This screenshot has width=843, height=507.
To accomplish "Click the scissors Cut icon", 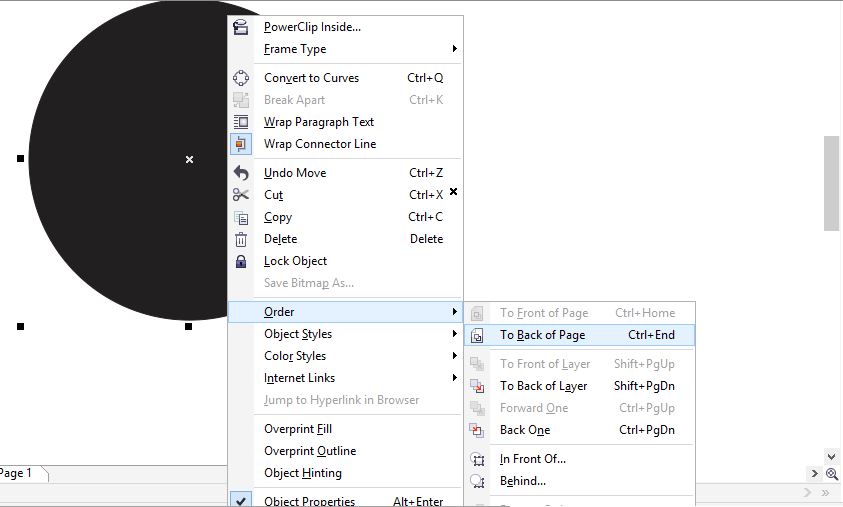I will (x=241, y=195).
